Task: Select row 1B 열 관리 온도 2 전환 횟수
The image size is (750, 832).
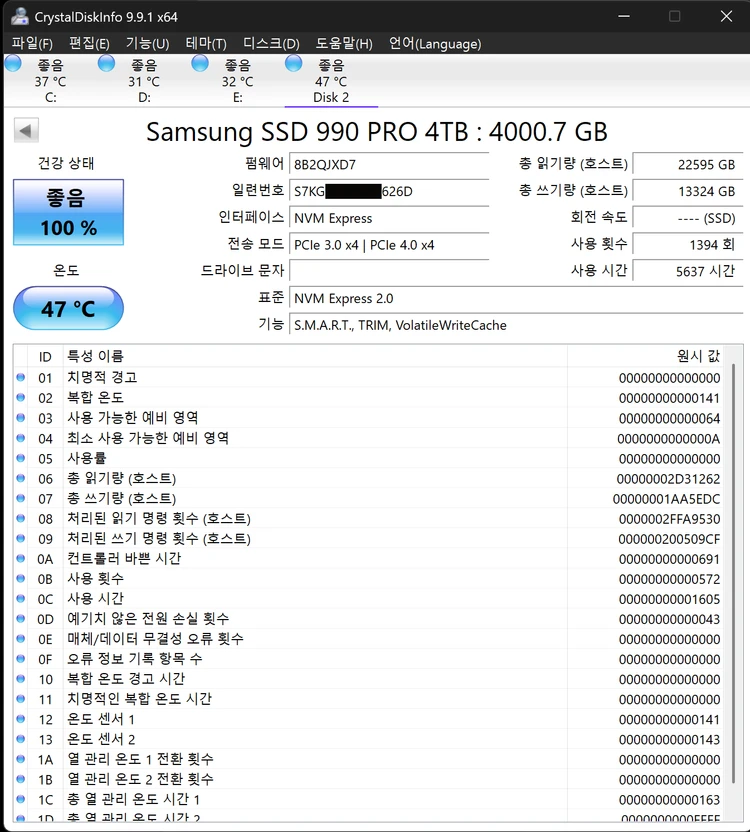Action: point(370,779)
